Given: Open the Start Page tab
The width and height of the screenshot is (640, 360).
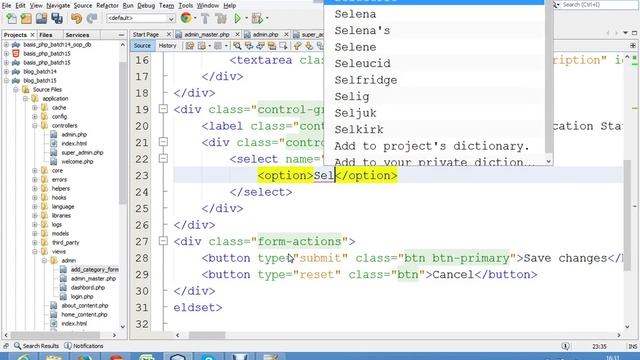Looking at the screenshot, I should [146, 35].
